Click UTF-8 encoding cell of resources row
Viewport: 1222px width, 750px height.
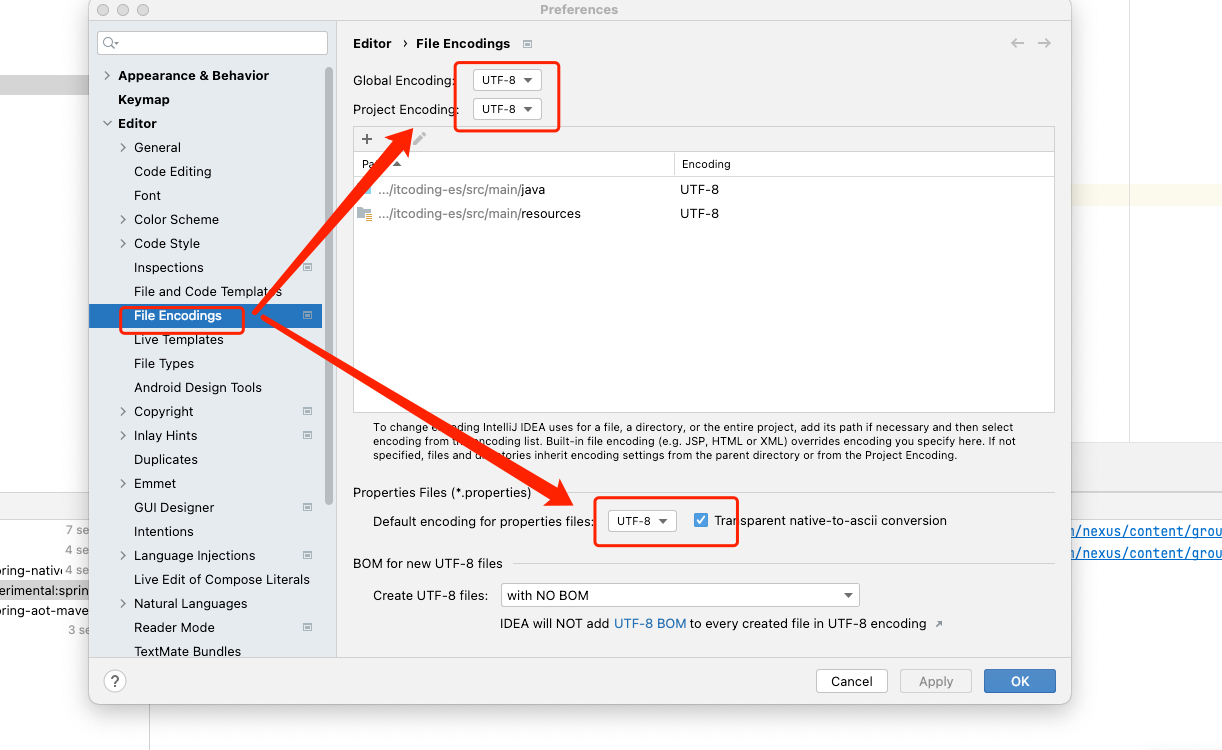pos(699,213)
